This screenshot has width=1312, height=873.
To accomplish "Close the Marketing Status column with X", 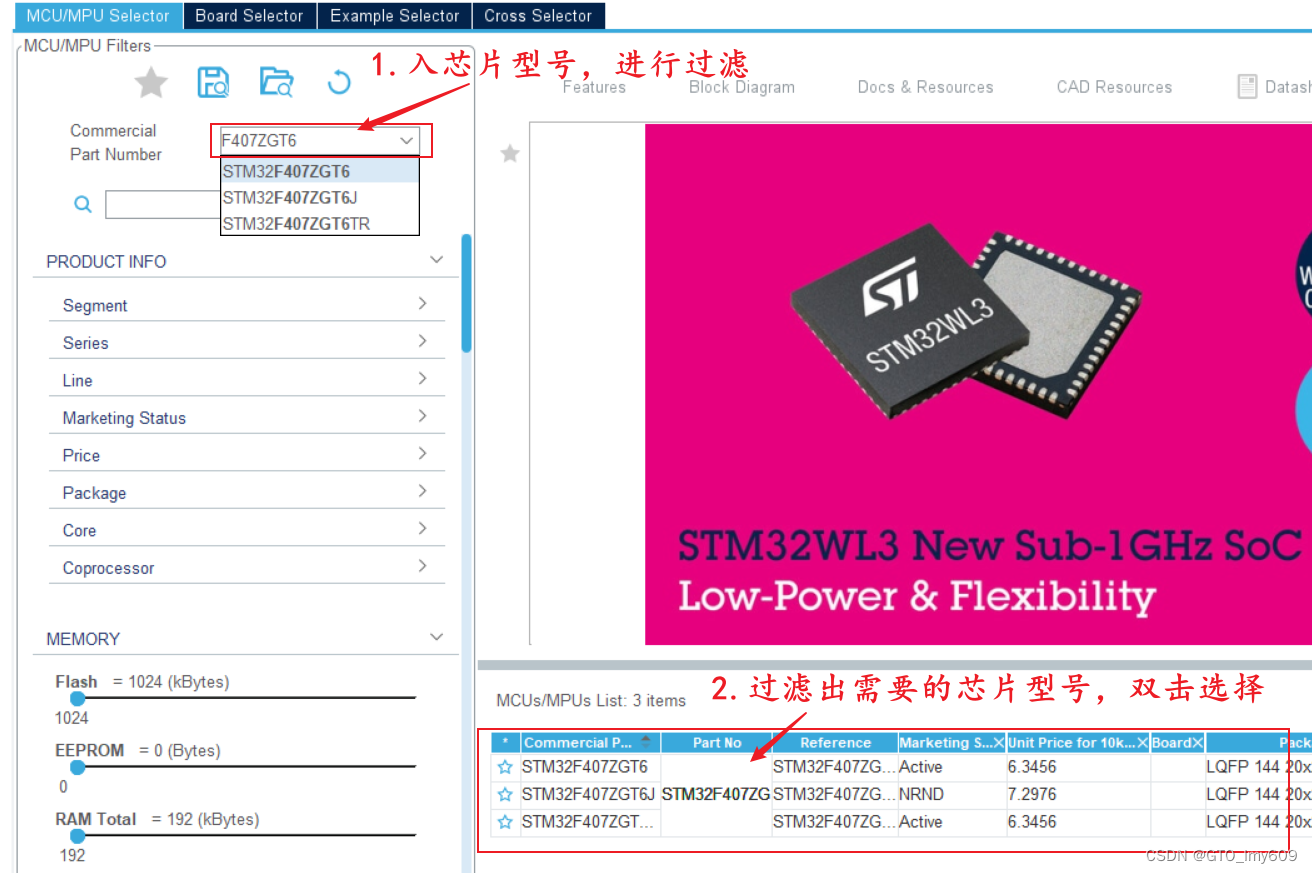I will pyautogui.click(x=998, y=743).
